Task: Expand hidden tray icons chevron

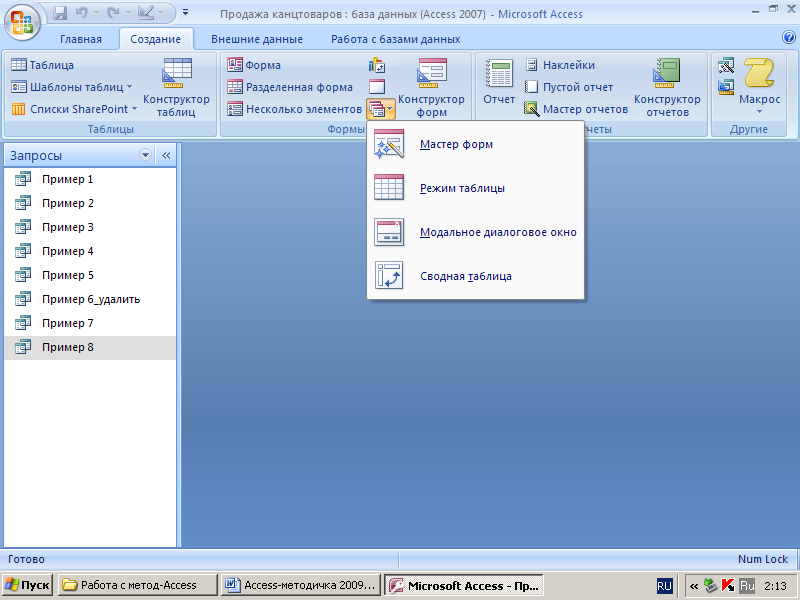Action: click(x=694, y=586)
